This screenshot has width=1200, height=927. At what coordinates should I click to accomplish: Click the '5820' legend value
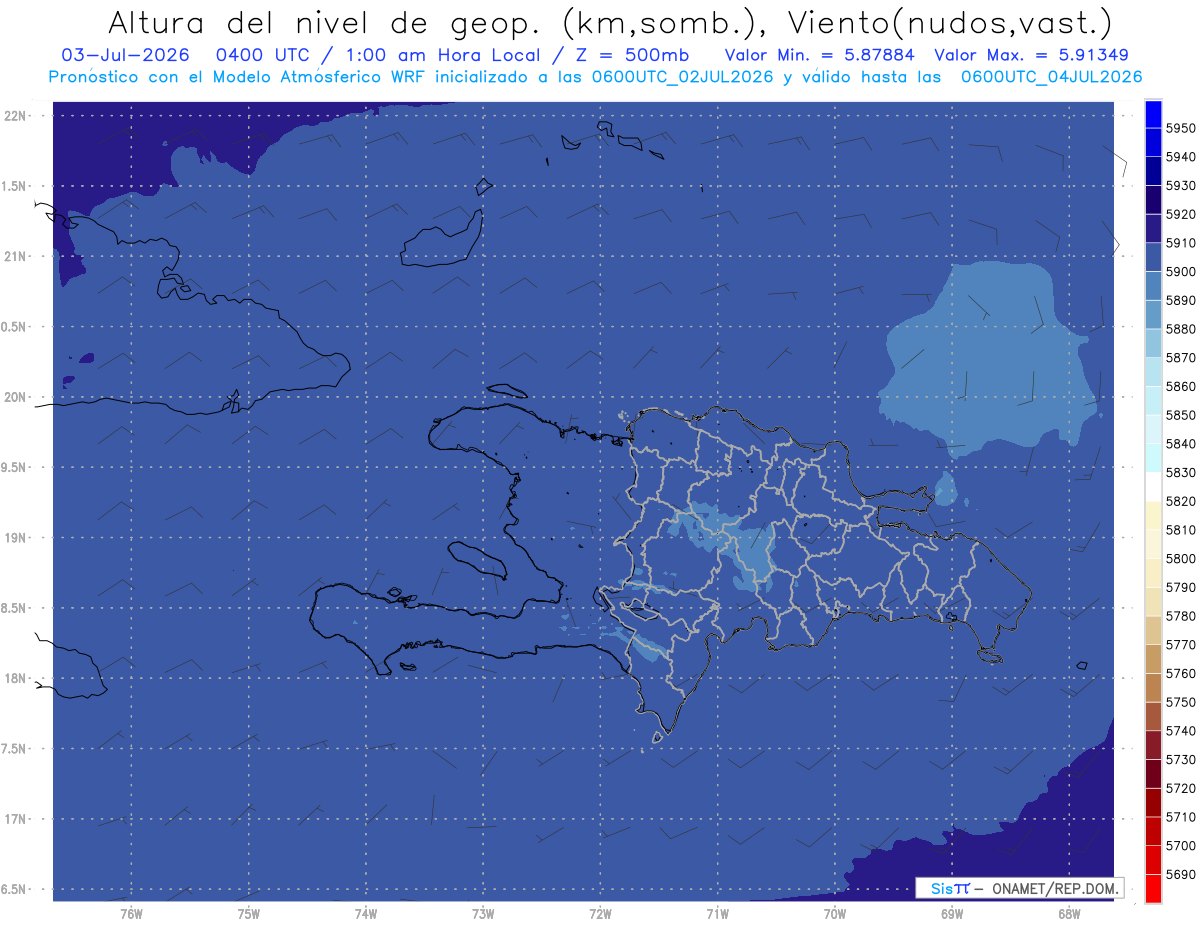click(x=1180, y=501)
